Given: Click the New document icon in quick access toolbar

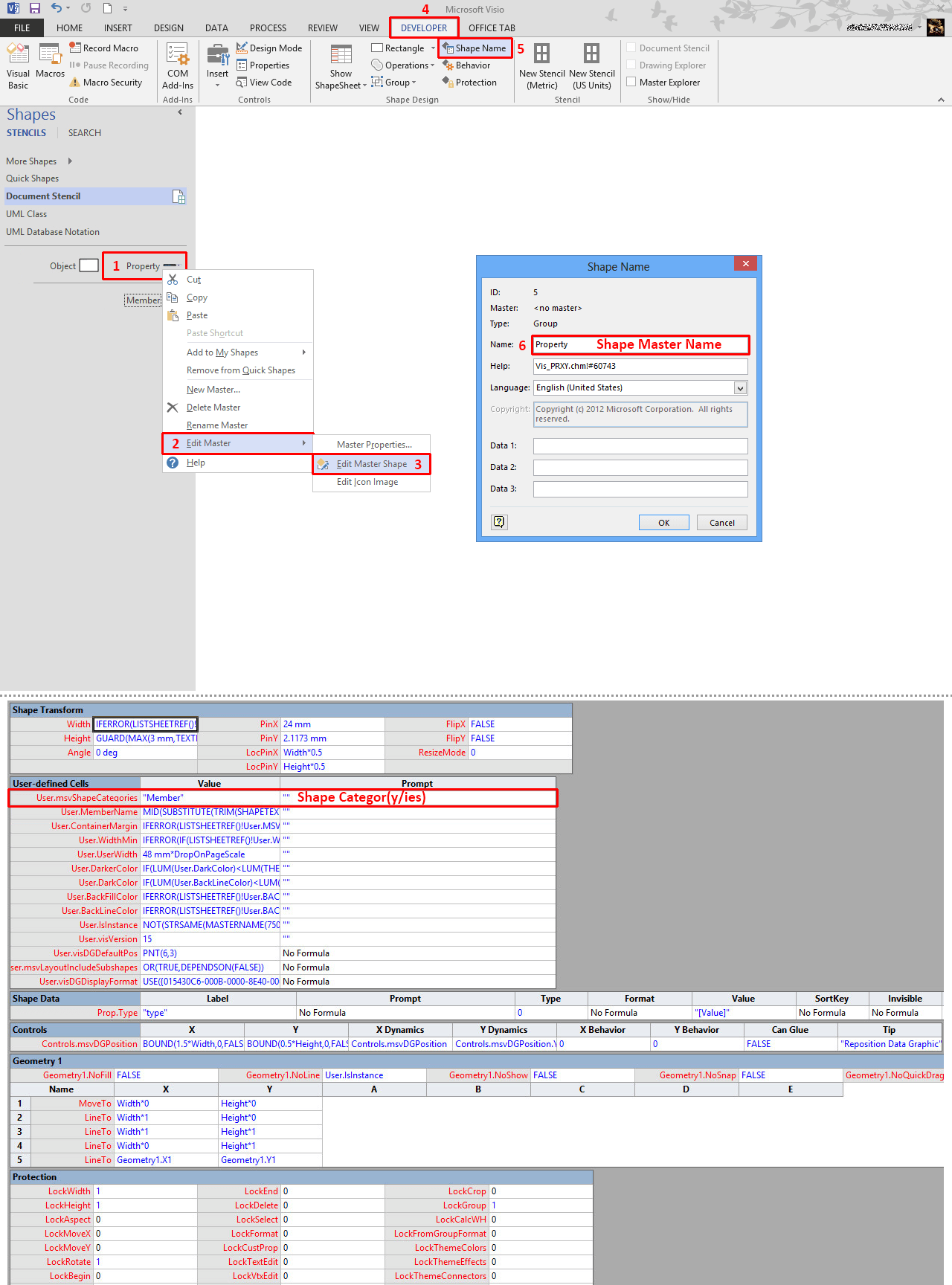Looking at the screenshot, I should point(107,8).
